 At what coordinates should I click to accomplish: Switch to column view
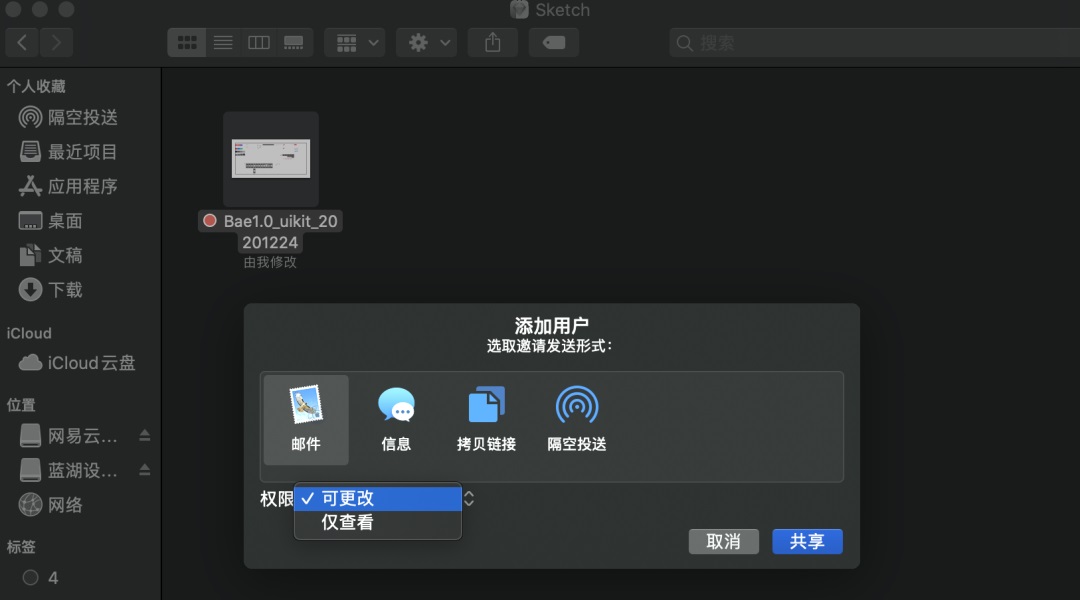(259, 43)
